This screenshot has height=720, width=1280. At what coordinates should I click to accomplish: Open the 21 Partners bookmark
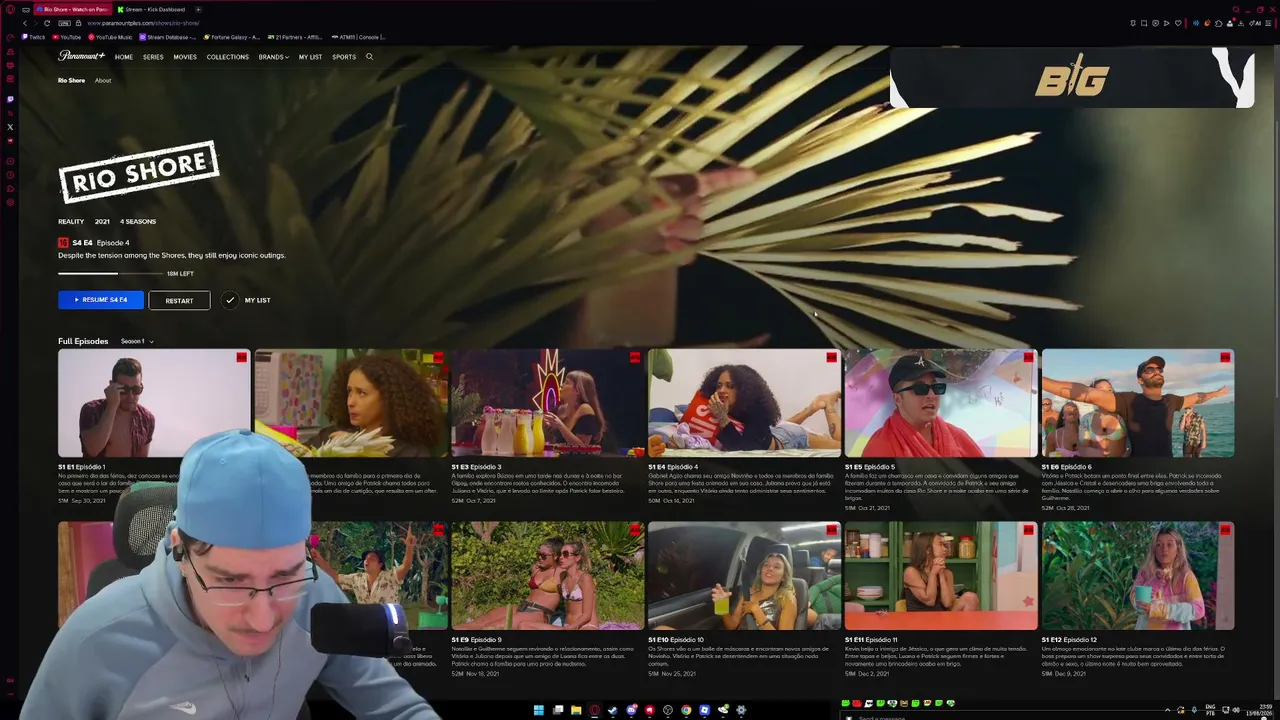pos(295,37)
